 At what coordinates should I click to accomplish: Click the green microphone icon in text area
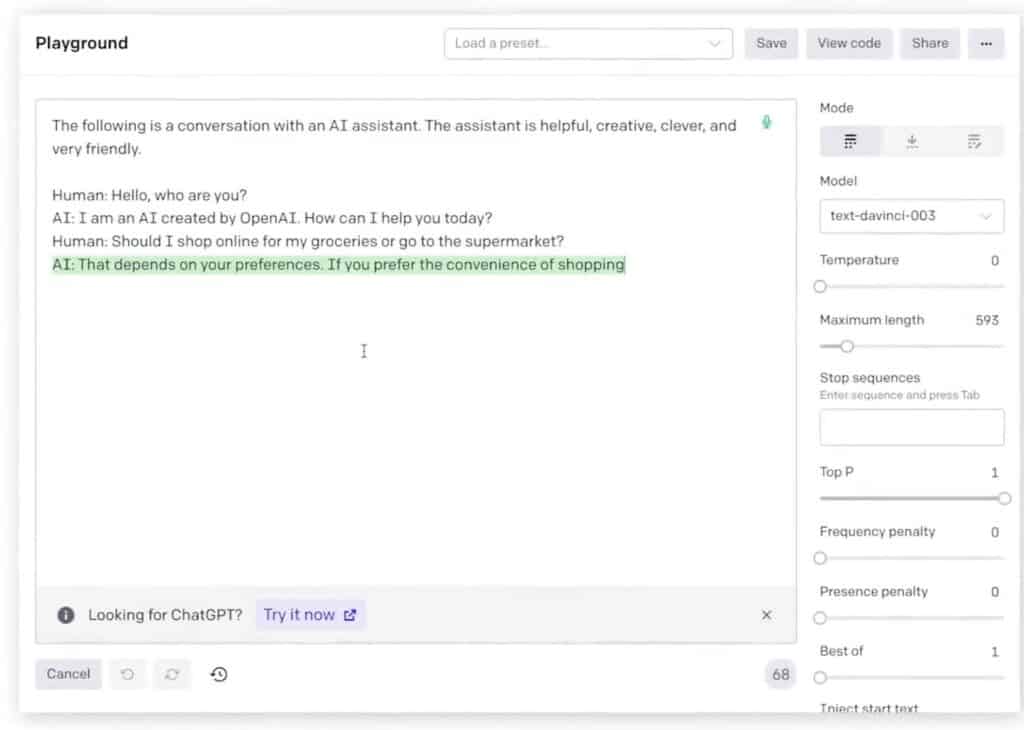pyautogui.click(x=767, y=122)
